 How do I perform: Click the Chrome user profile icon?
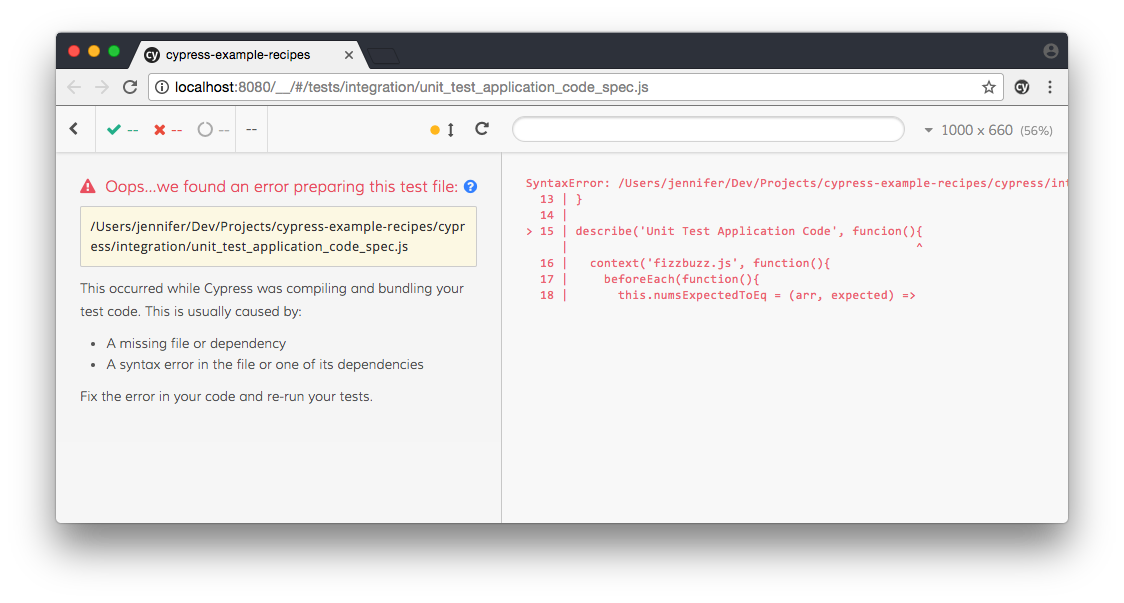click(1050, 51)
